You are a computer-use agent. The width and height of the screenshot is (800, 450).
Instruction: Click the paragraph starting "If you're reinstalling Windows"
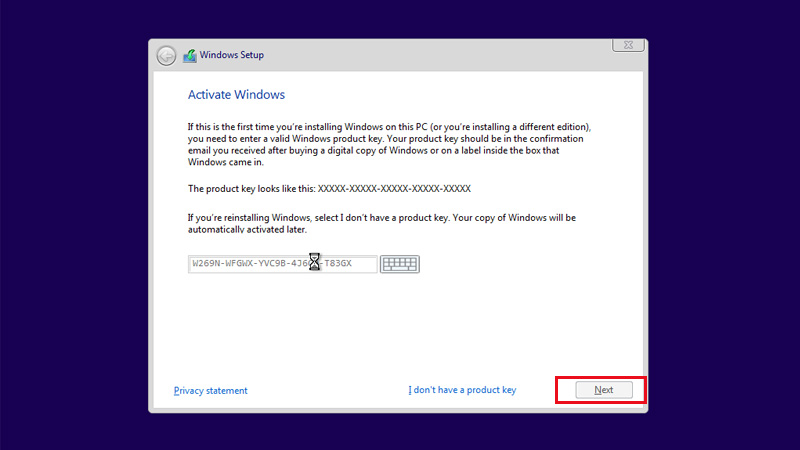coord(382,223)
